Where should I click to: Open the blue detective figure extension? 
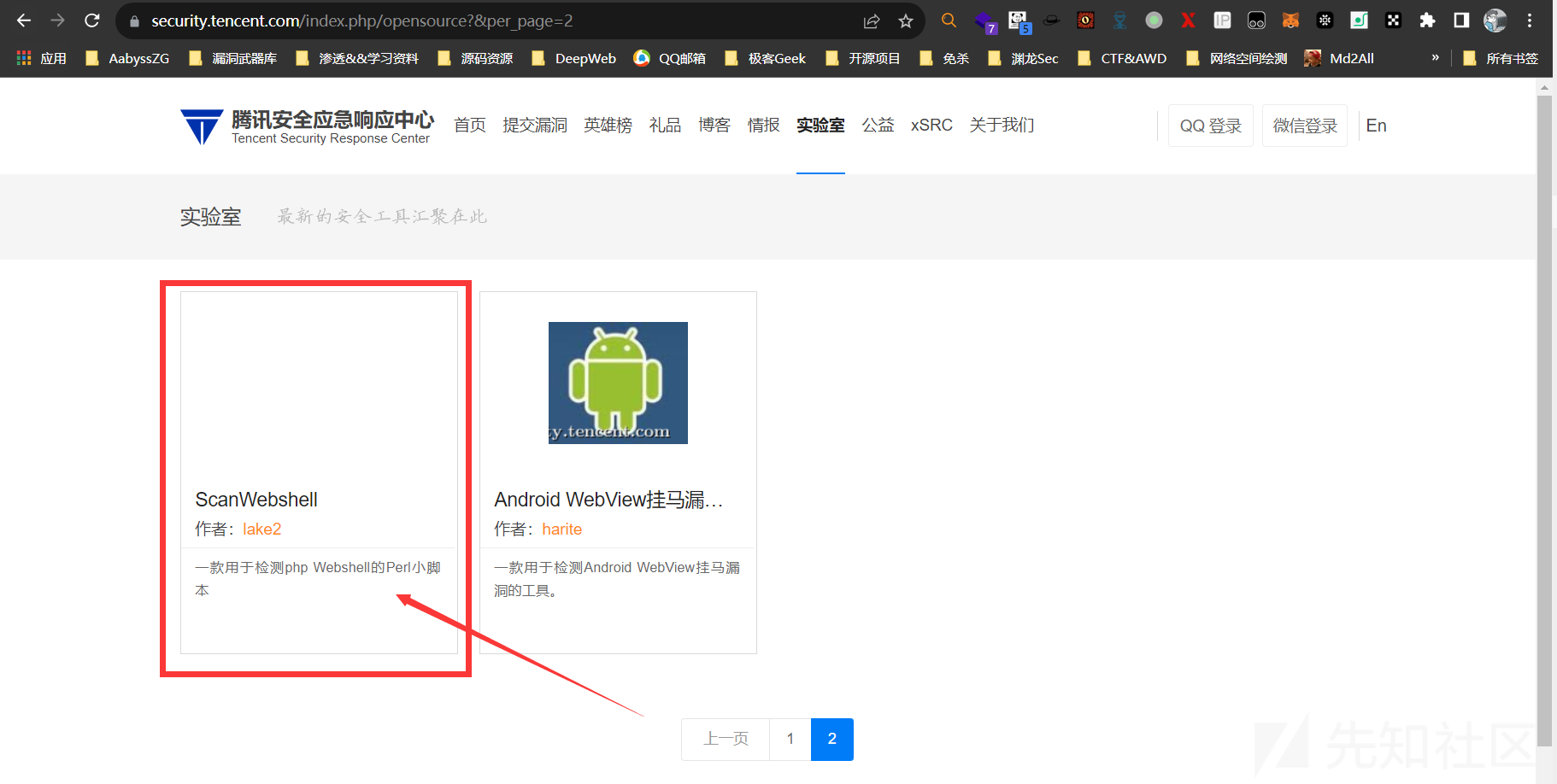click(x=1119, y=20)
